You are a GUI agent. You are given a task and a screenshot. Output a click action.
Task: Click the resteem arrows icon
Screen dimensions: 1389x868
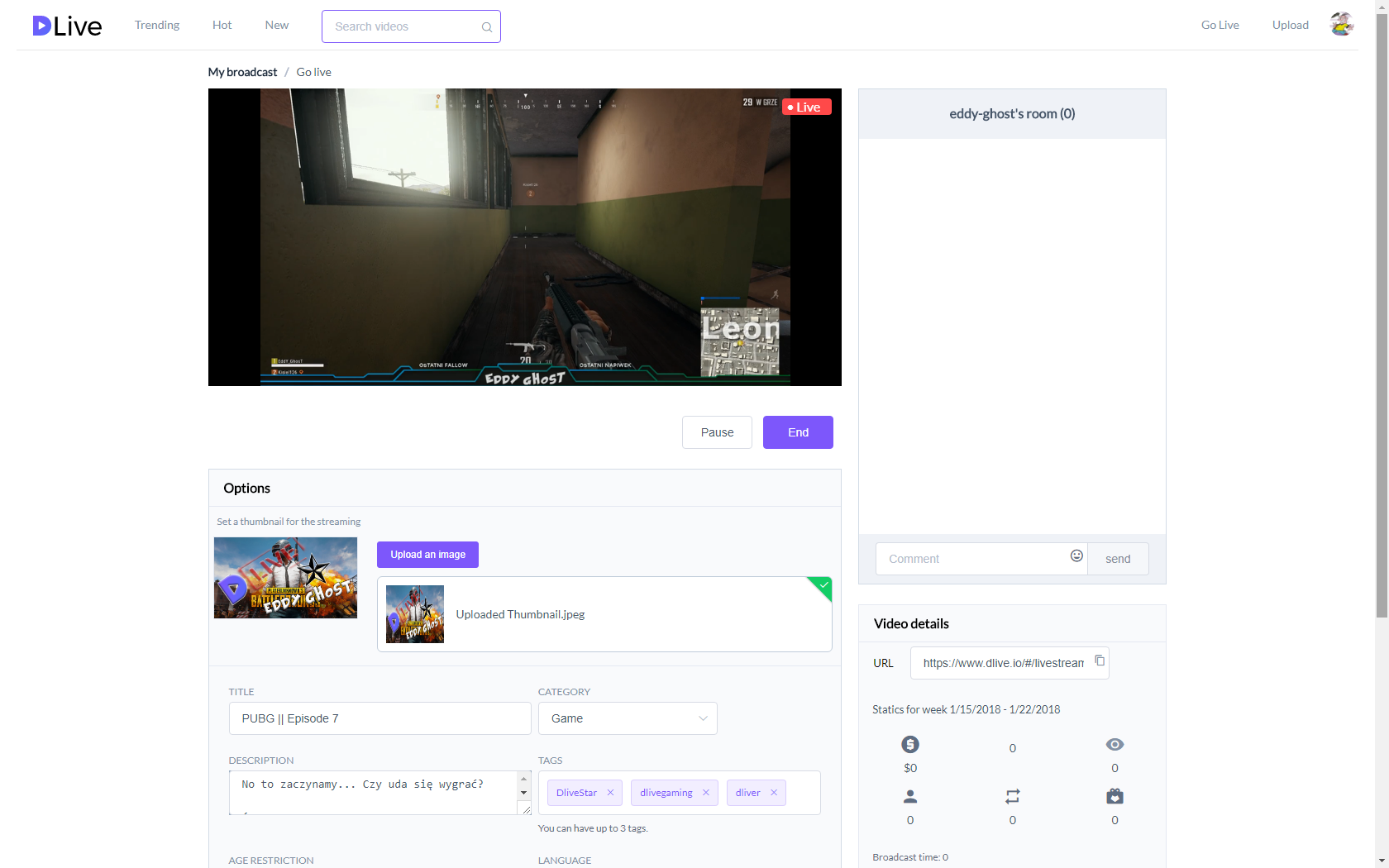(1013, 796)
